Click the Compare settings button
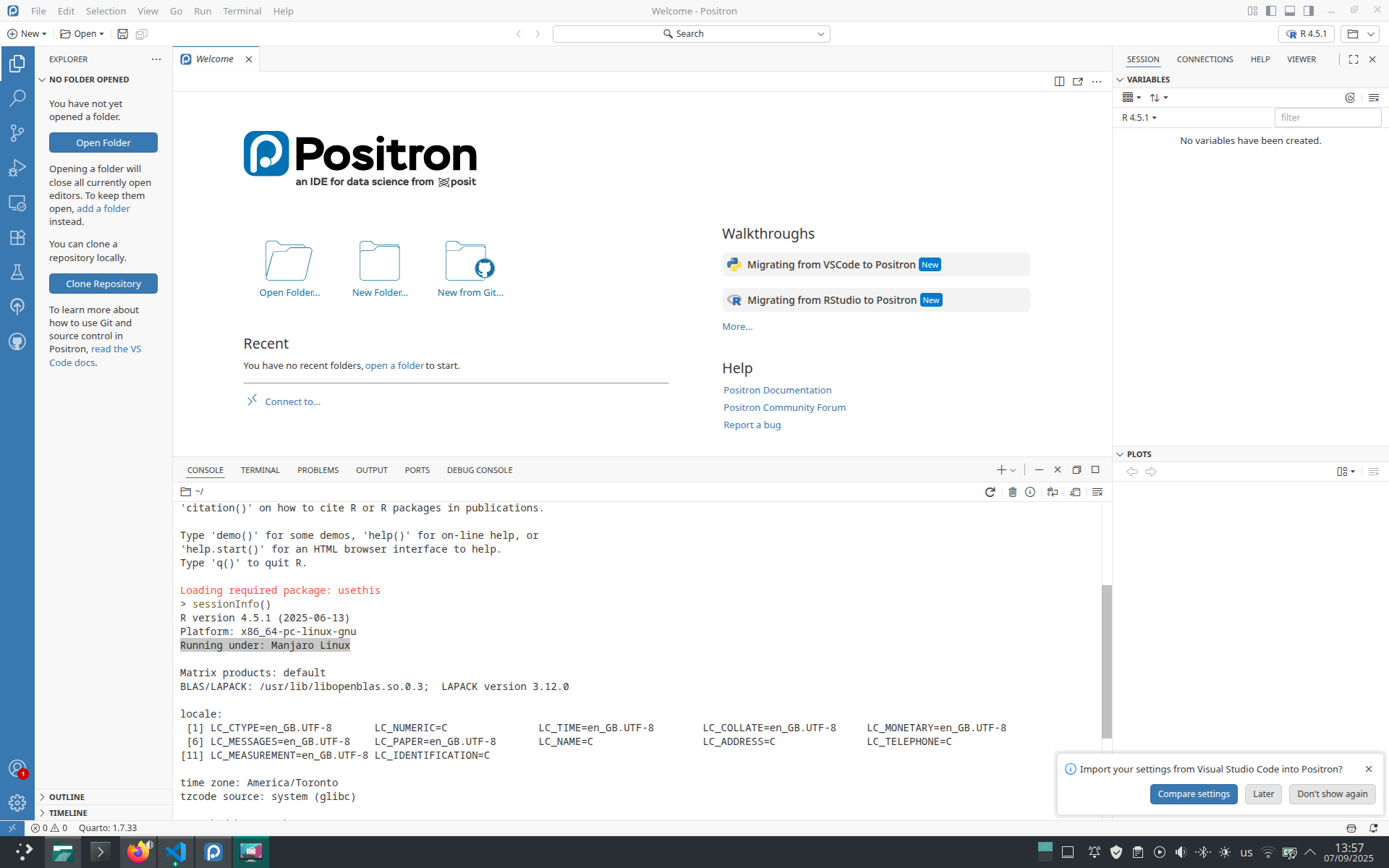 [1193, 793]
